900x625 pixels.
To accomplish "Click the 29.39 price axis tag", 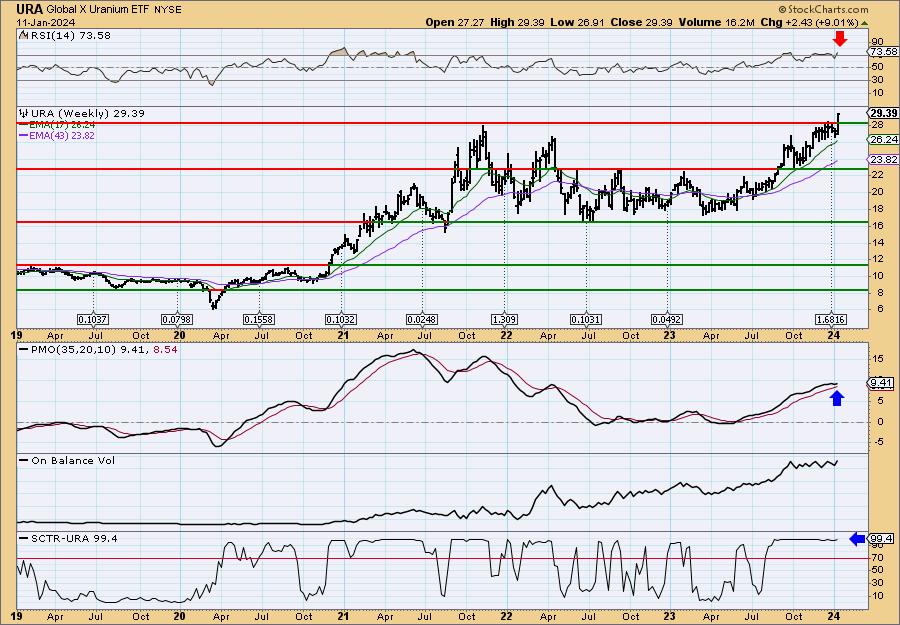I will click(883, 113).
